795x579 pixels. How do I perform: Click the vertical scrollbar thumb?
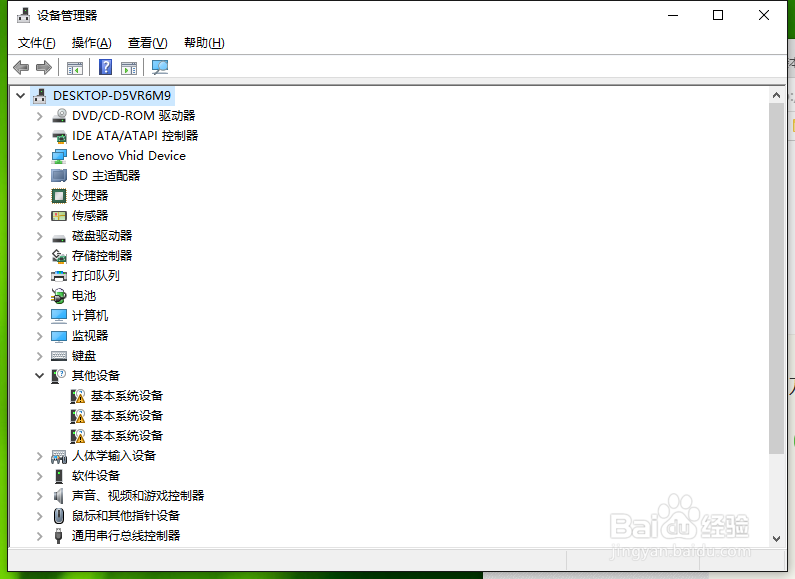(x=776, y=278)
